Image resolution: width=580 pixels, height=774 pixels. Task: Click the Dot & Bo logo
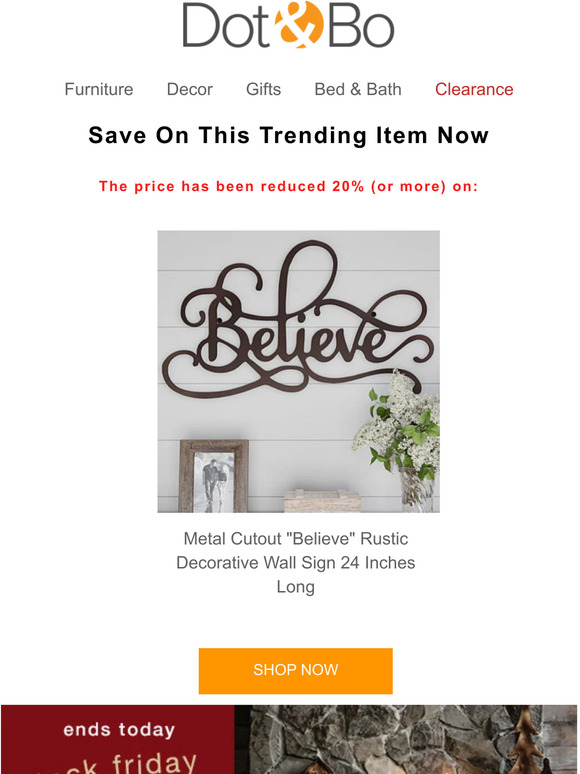pos(288,25)
